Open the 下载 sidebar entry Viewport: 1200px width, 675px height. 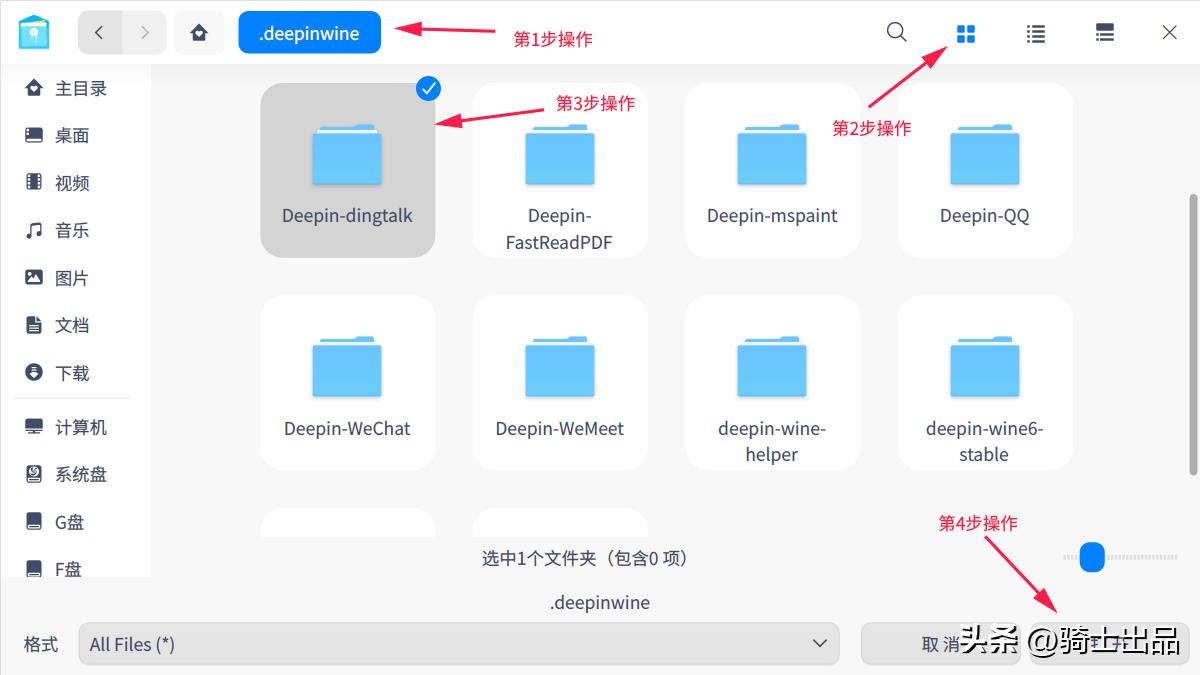(x=73, y=373)
